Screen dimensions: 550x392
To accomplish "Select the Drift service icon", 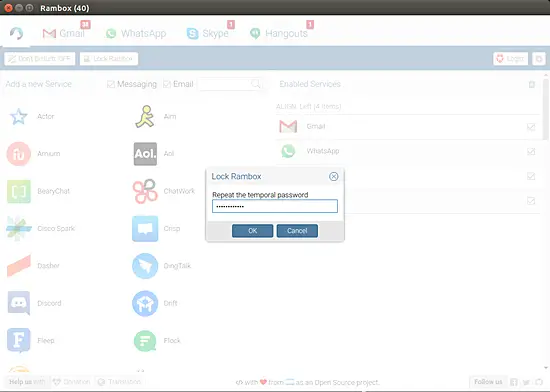I will tap(145, 303).
